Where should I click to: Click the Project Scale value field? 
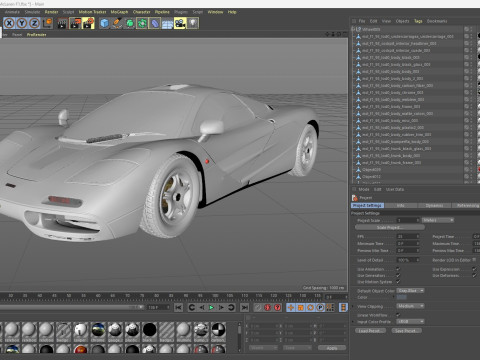(x=407, y=220)
